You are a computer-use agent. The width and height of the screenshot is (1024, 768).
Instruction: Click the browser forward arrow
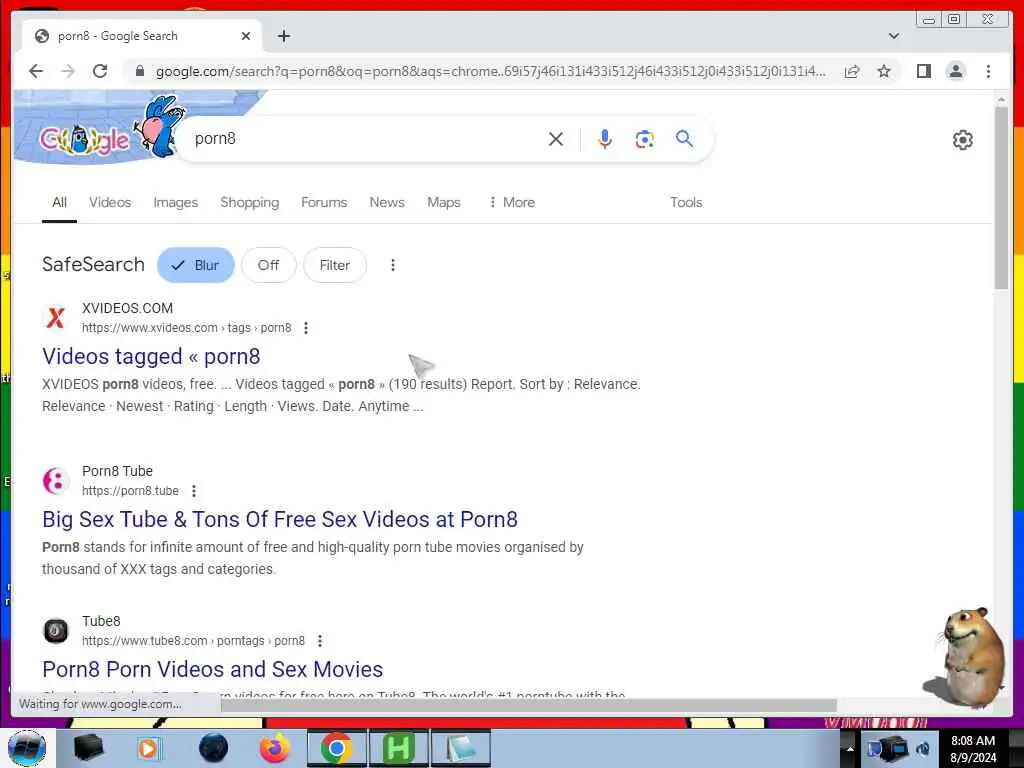68,71
